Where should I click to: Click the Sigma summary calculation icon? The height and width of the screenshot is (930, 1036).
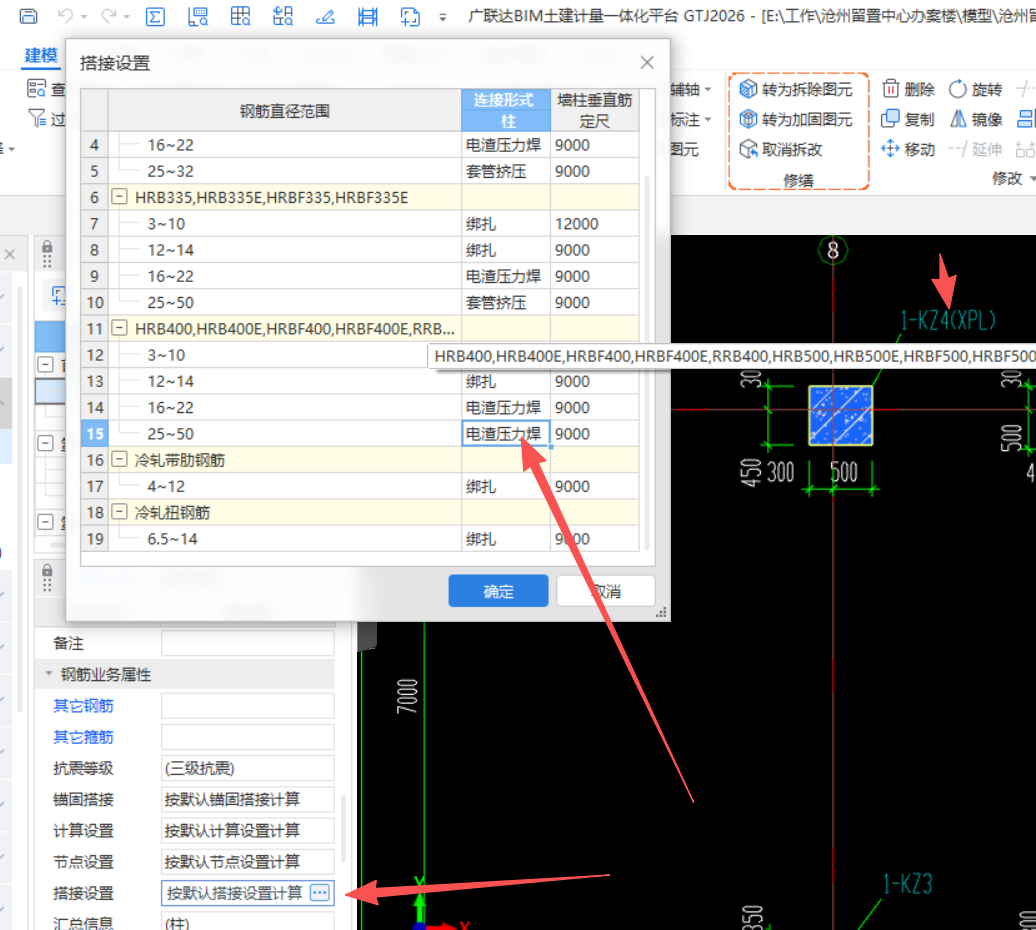coord(155,16)
